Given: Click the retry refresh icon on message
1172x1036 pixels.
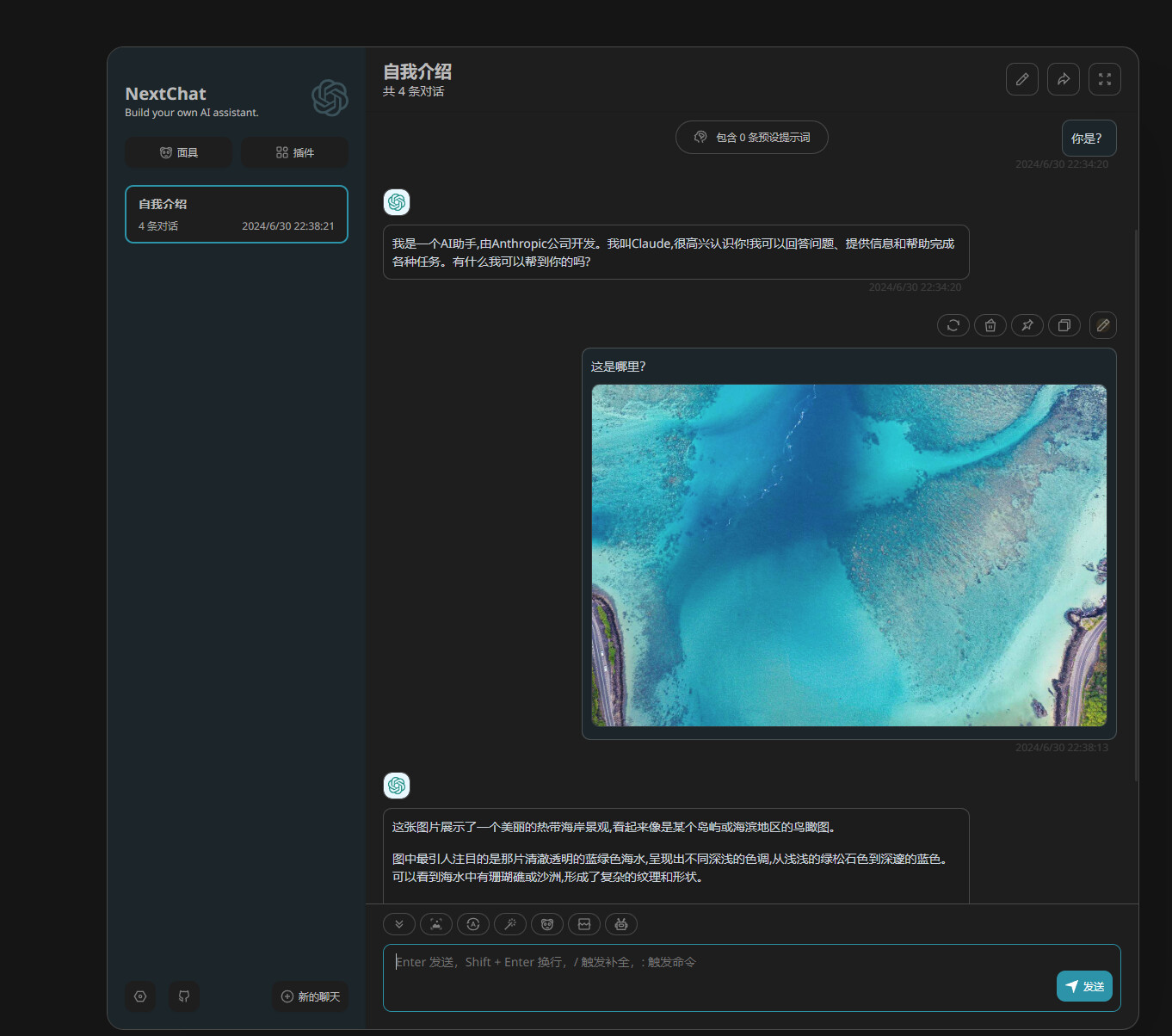Looking at the screenshot, I should tap(953, 325).
